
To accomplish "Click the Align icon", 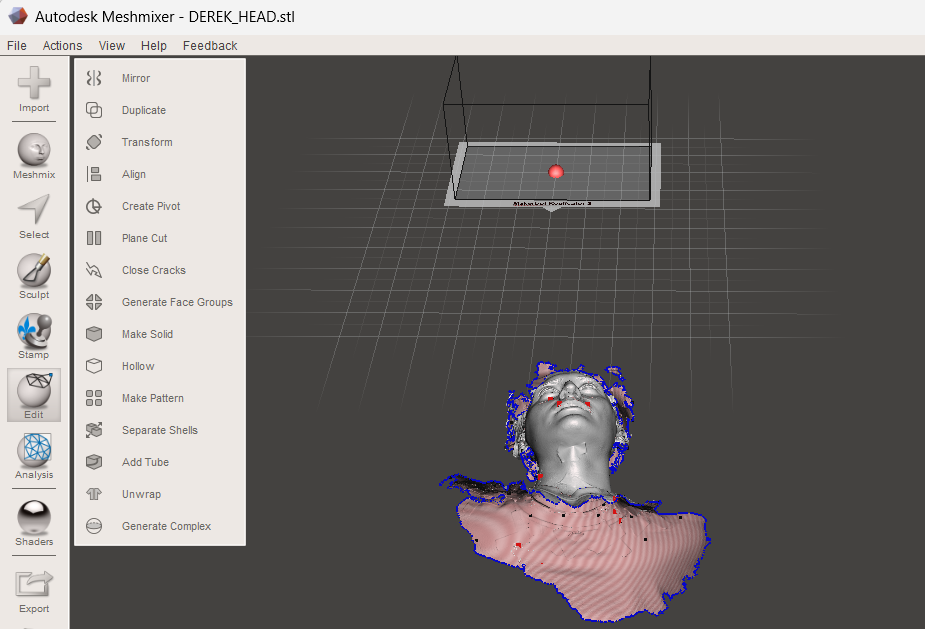I will coord(94,174).
